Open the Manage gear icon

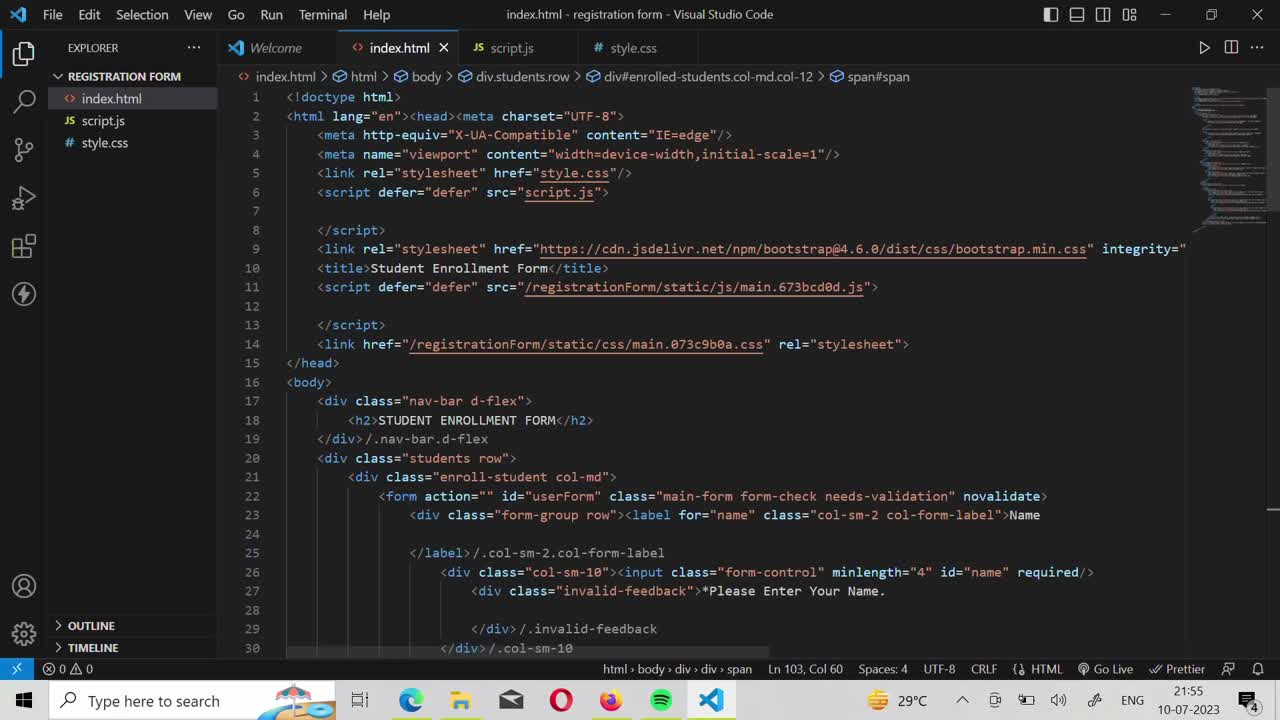24,634
